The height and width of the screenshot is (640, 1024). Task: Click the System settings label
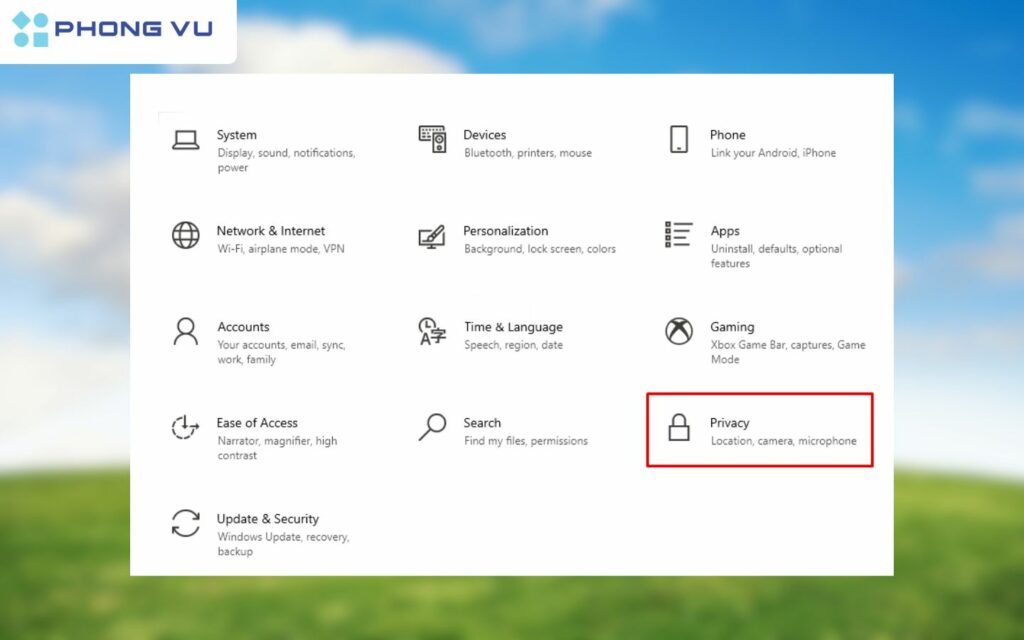tap(237, 135)
